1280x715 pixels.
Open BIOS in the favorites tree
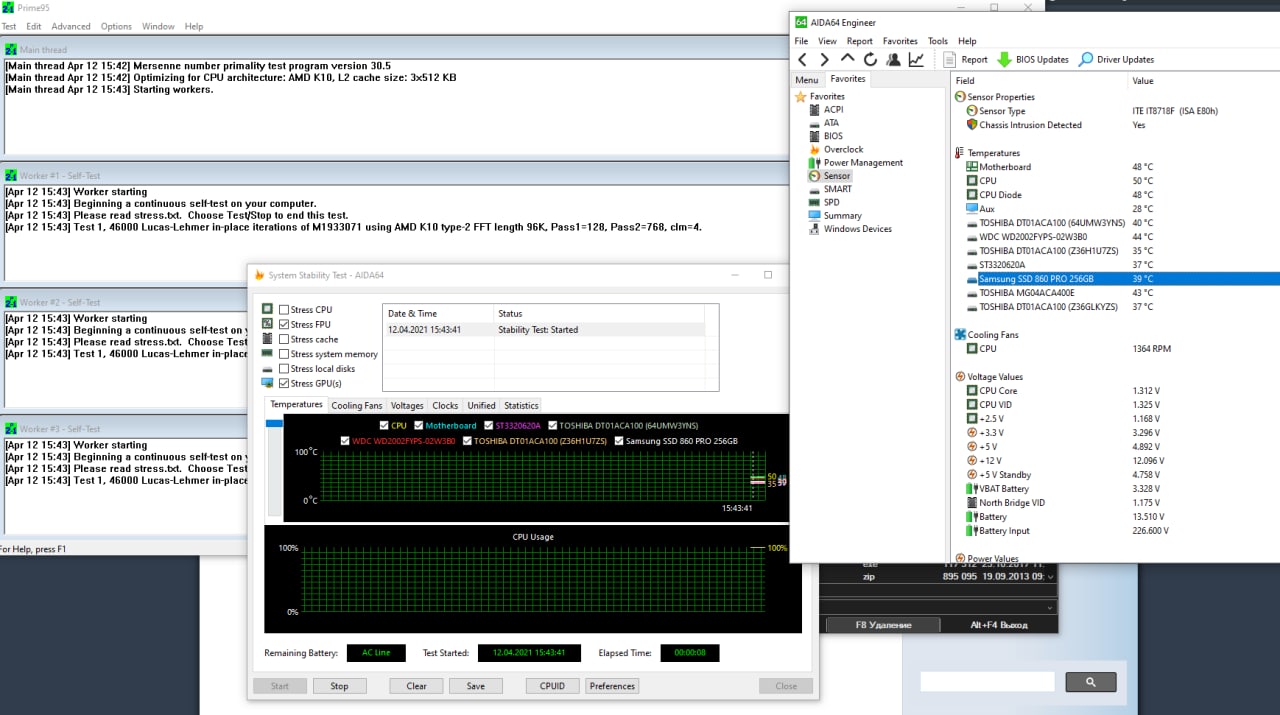[833, 136]
